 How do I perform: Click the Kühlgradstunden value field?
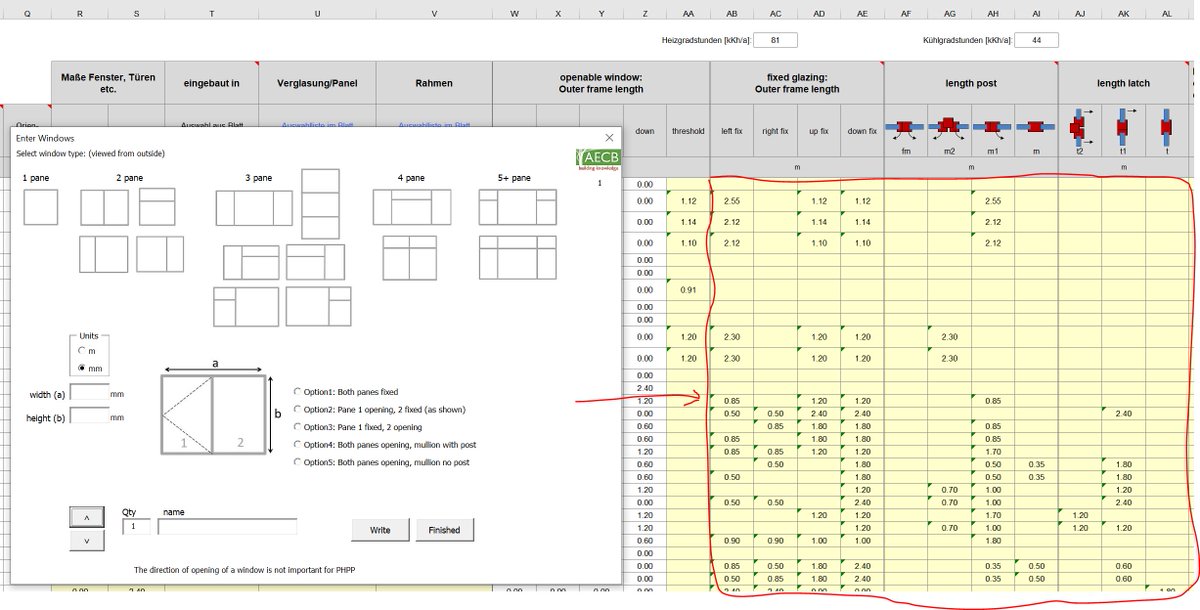[1037, 40]
